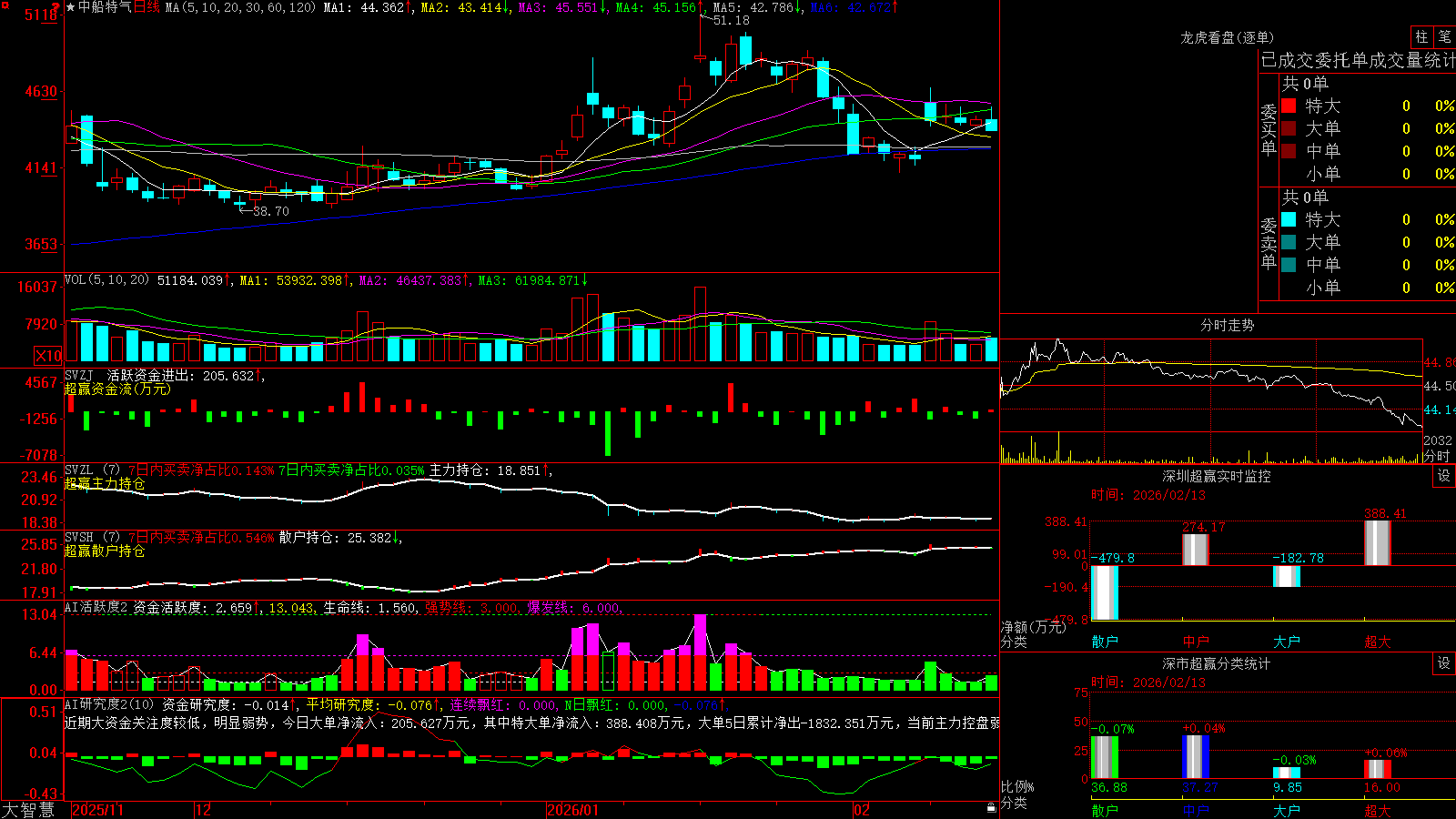
Task: Click the 小单 row under 委卖单
Action: (x=1368, y=288)
